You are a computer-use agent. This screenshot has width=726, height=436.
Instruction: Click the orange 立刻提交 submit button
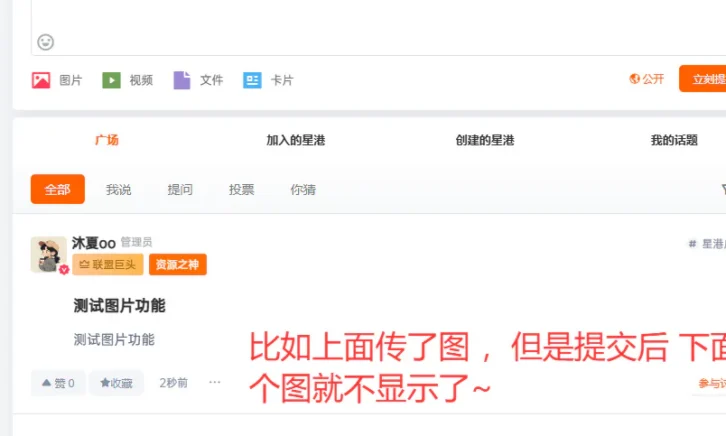(x=702, y=79)
